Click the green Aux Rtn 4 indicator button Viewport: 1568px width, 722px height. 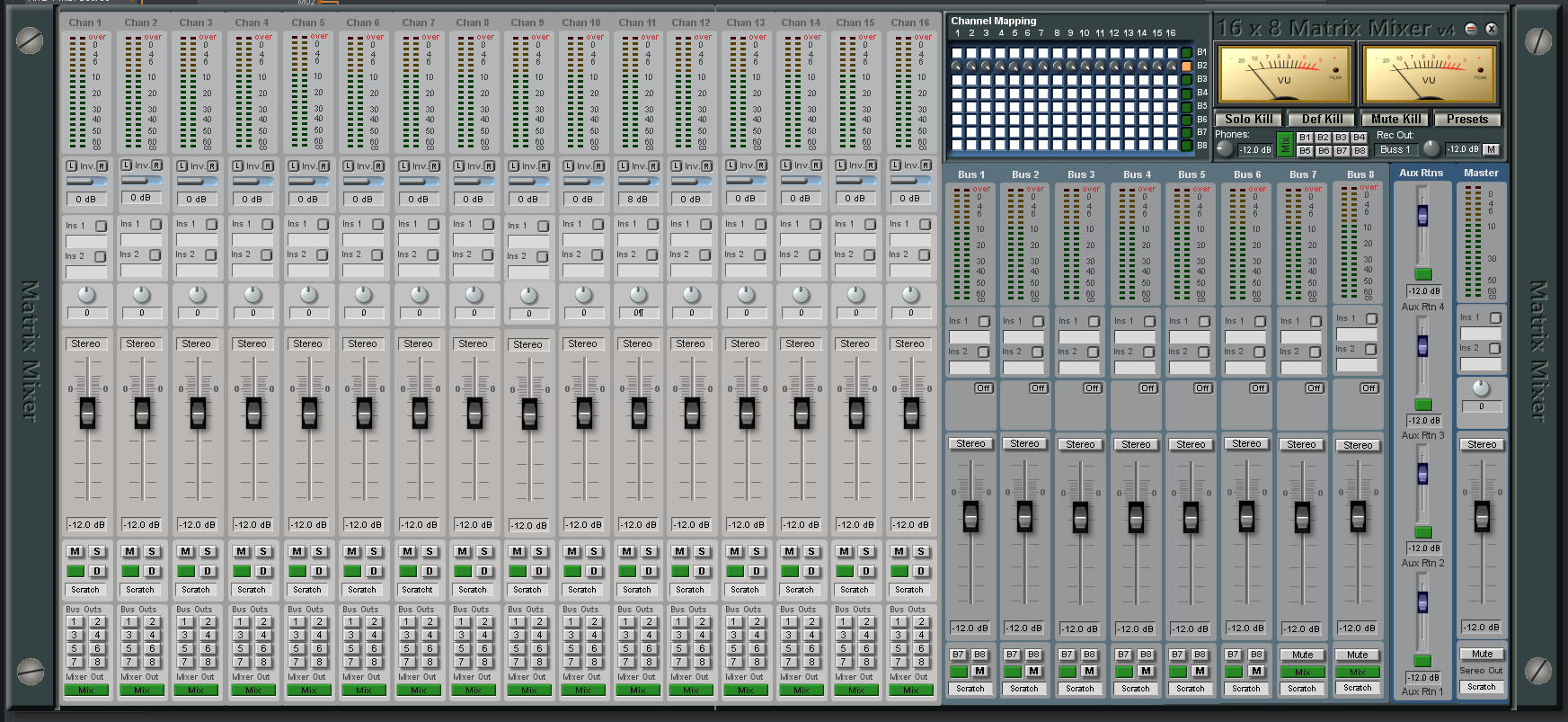pos(1423,273)
